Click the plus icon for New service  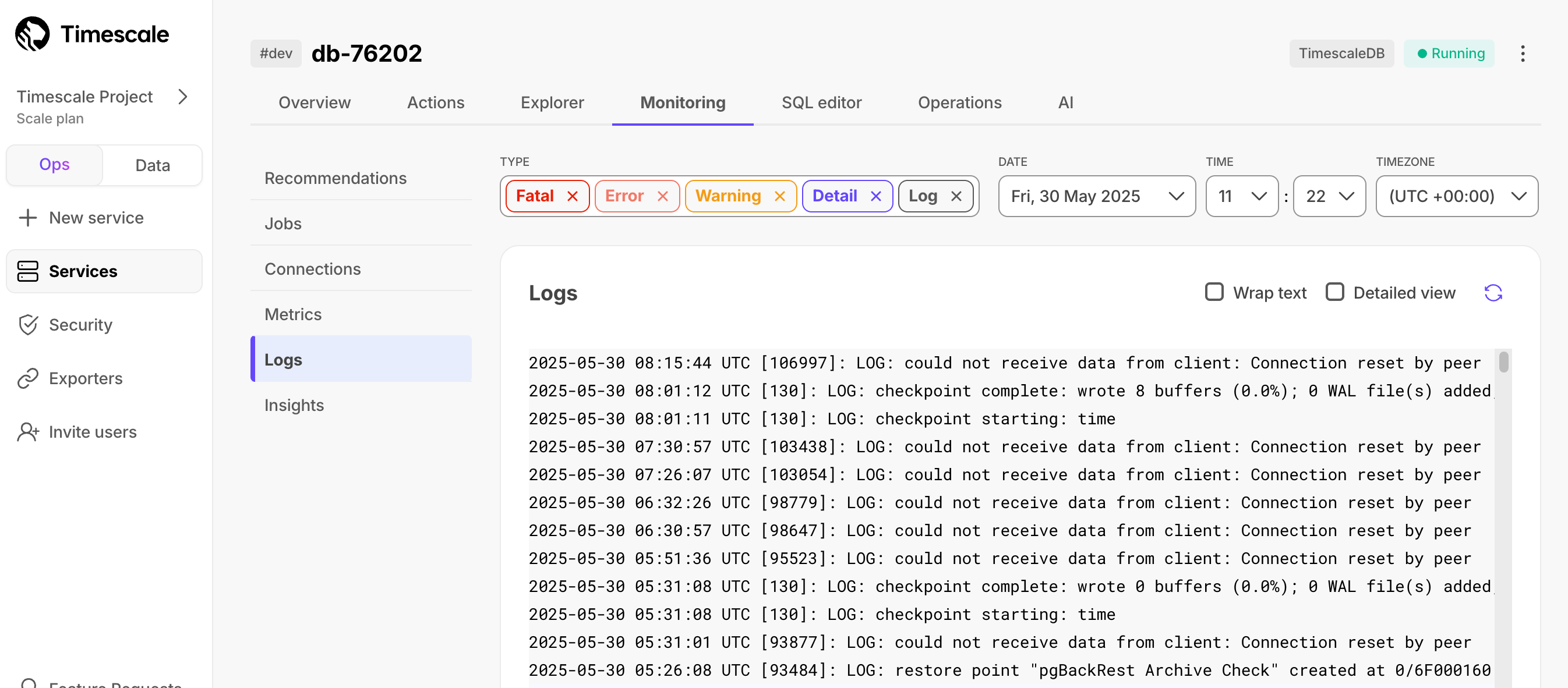[28, 218]
